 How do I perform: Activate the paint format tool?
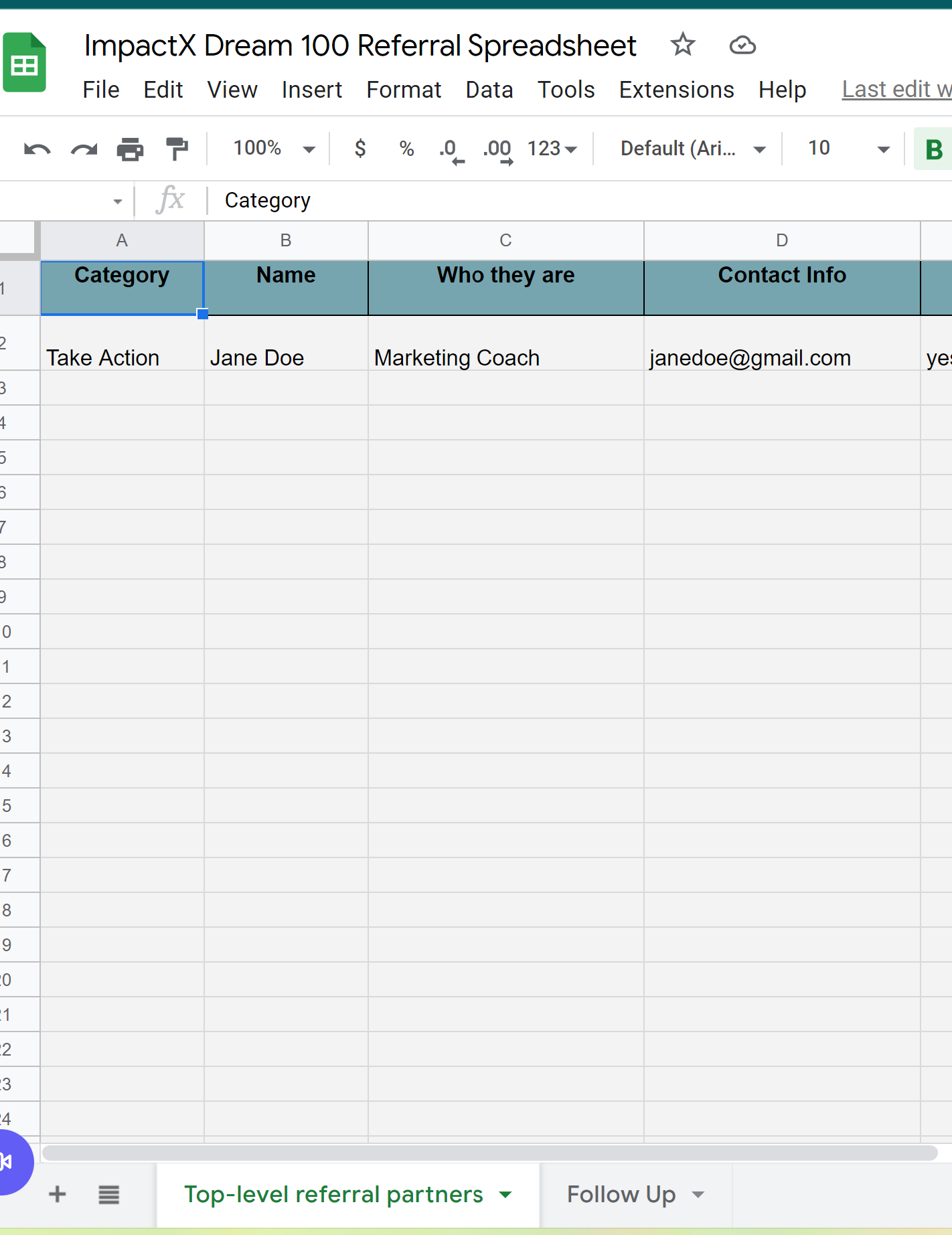click(177, 149)
